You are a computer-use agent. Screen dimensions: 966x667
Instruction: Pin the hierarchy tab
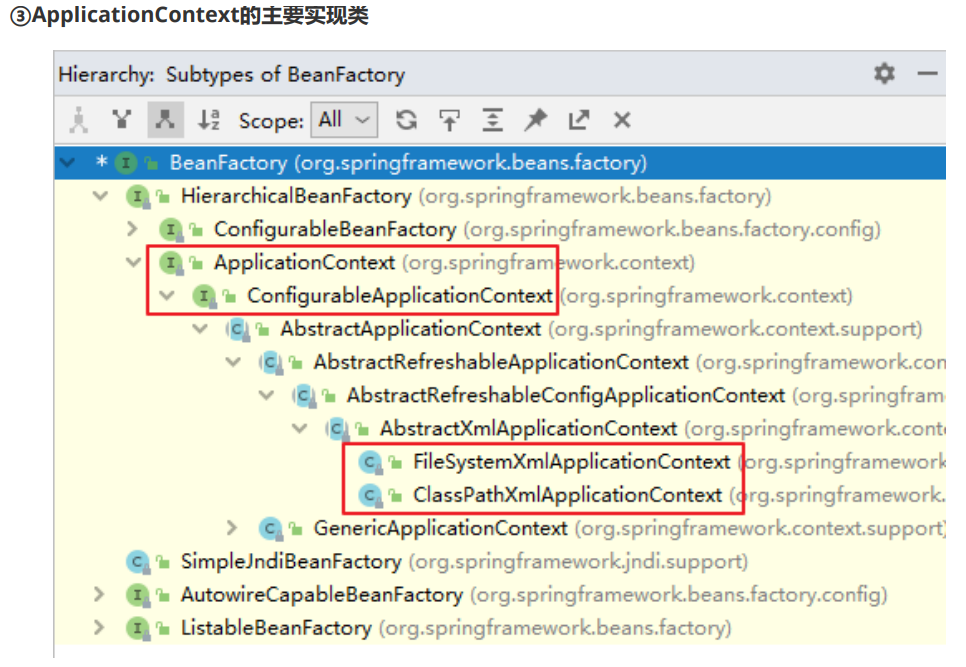tap(535, 119)
